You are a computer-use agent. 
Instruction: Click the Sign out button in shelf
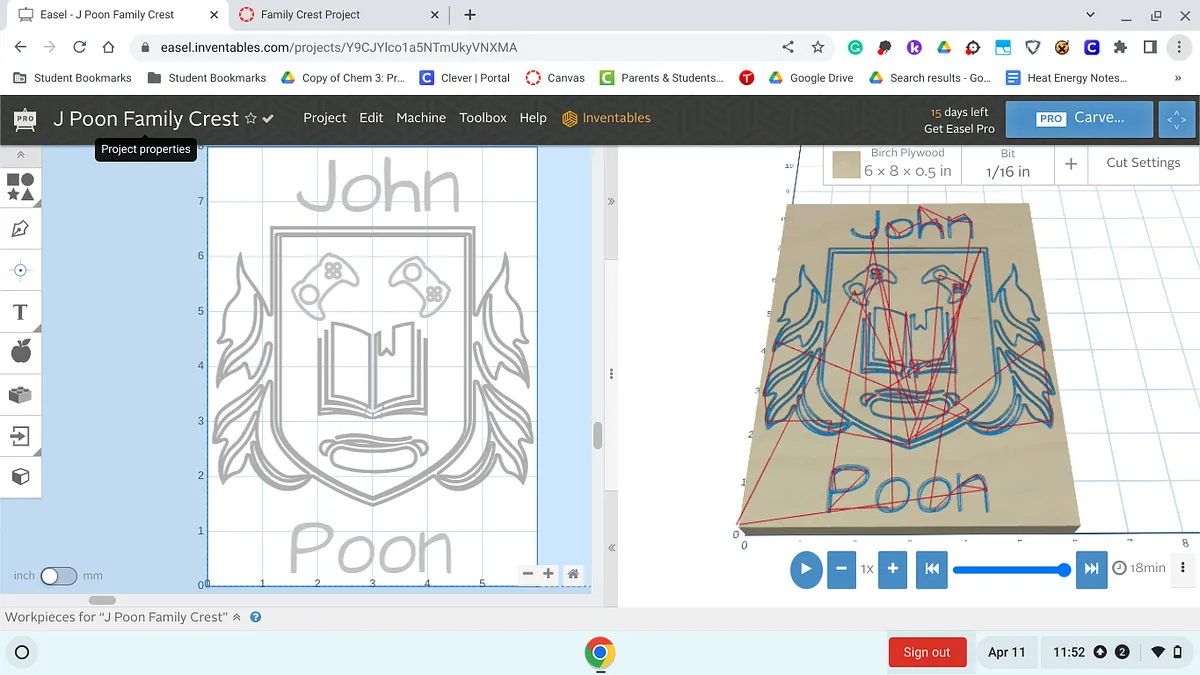point(926,652)
